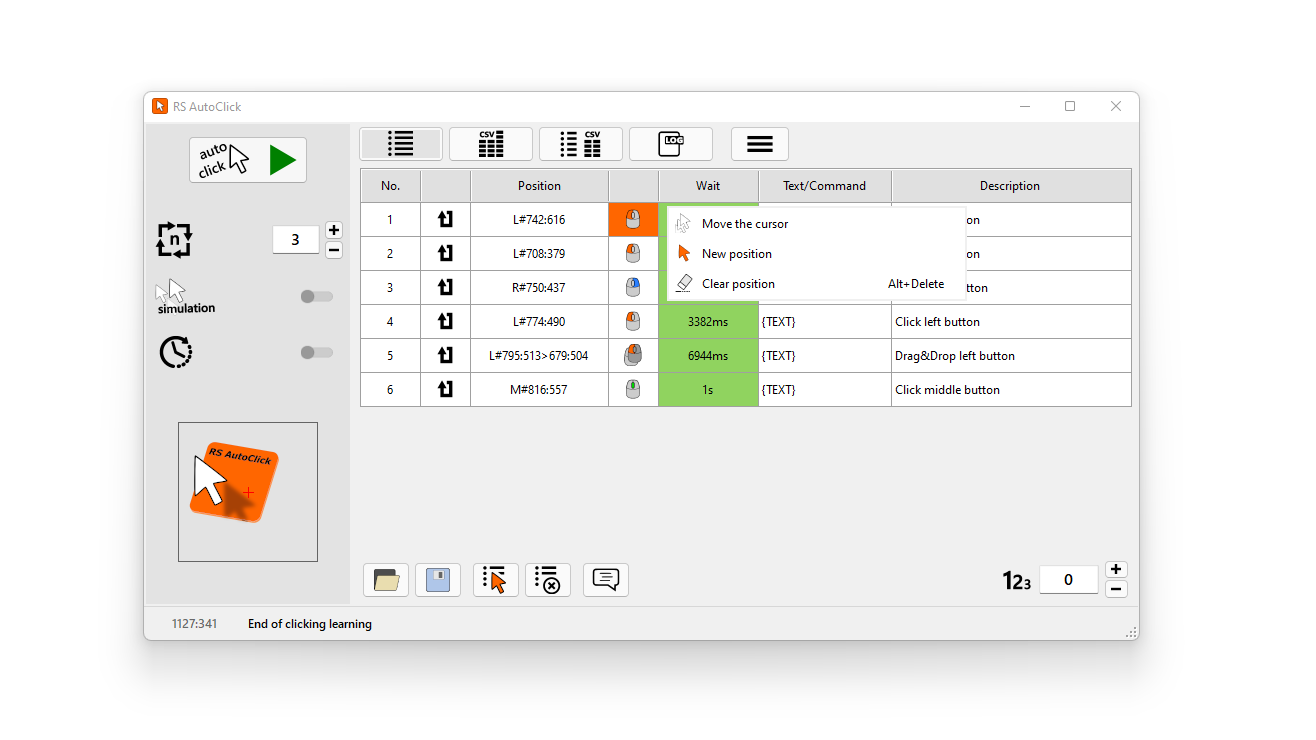
Task: Edit the counter field showing 0
Action: pyautogui.click(x=1069, y=580)
